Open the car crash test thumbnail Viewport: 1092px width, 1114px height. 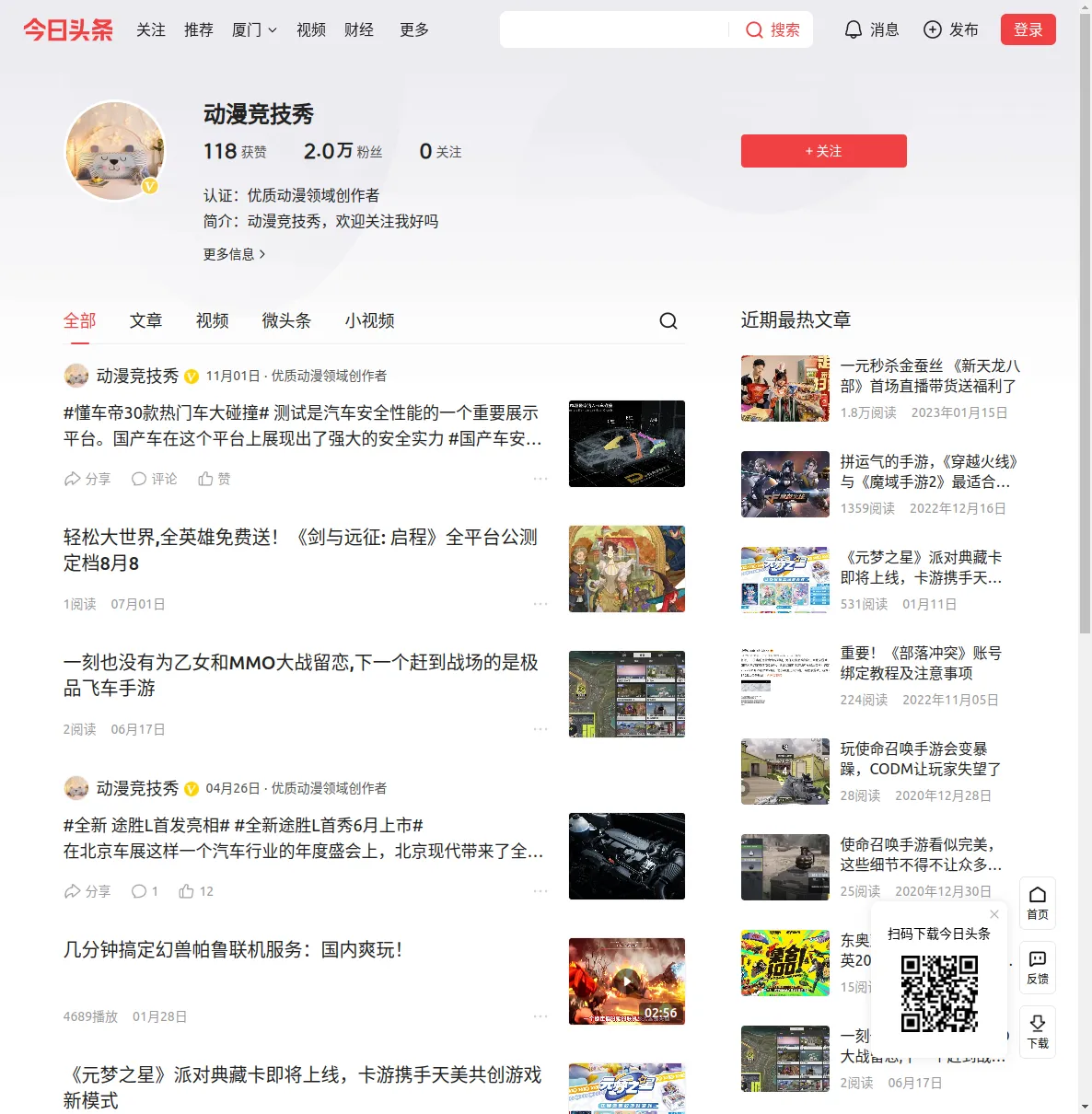(x=627, y=444)
